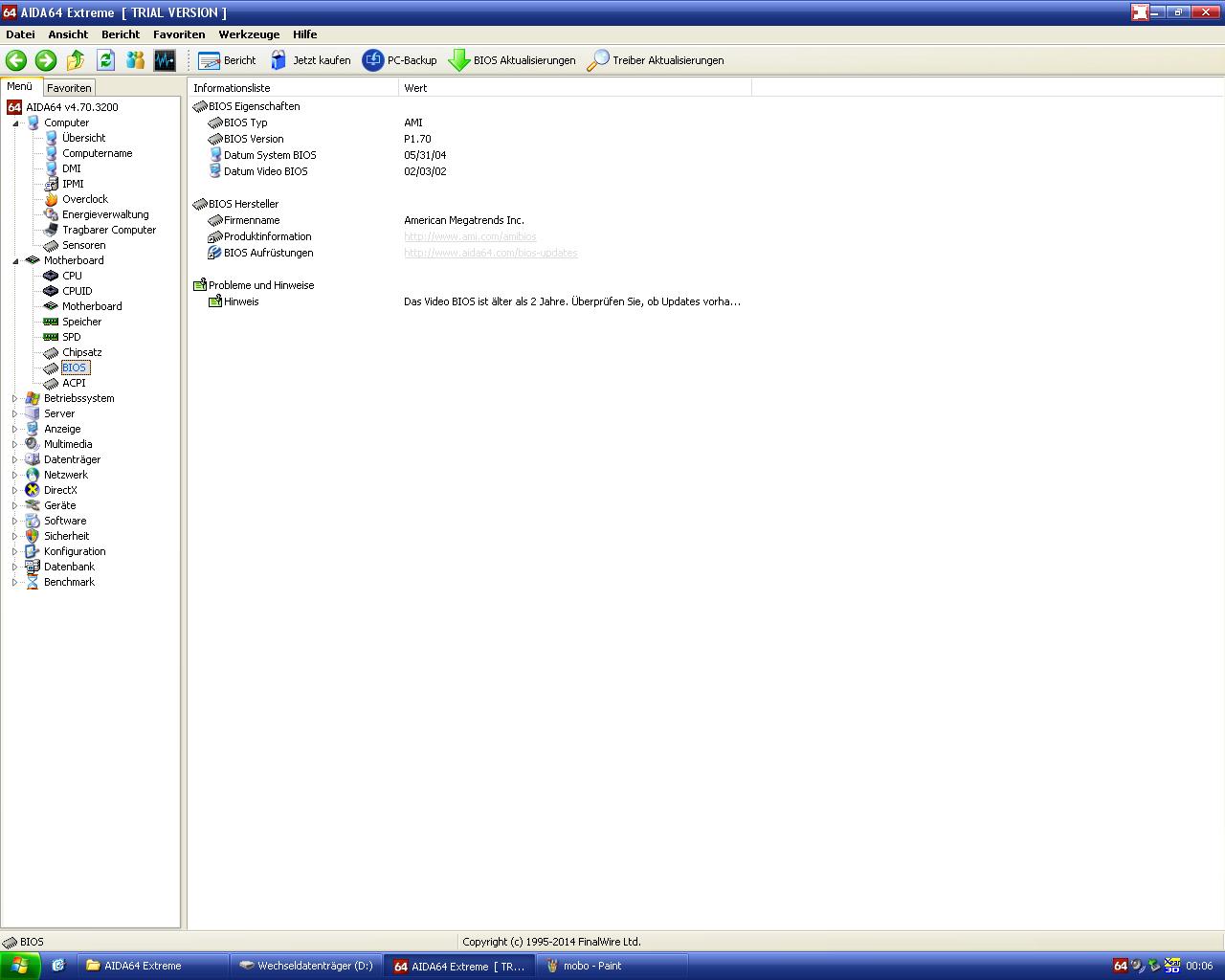This screenshot has height=980, width=1225.
Task: Click the go-up-one-level toolbar icon
Action: (76, 60)
